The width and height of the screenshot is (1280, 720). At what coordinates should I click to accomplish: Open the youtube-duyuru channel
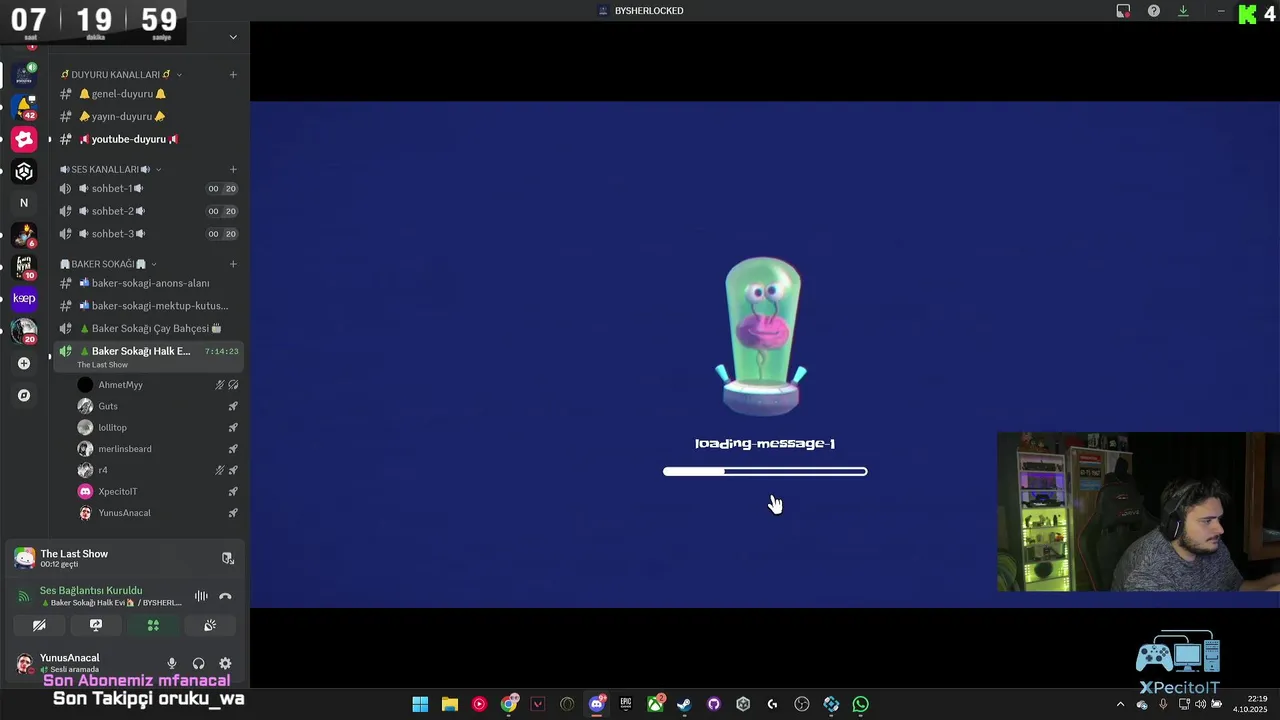[148, 139]
